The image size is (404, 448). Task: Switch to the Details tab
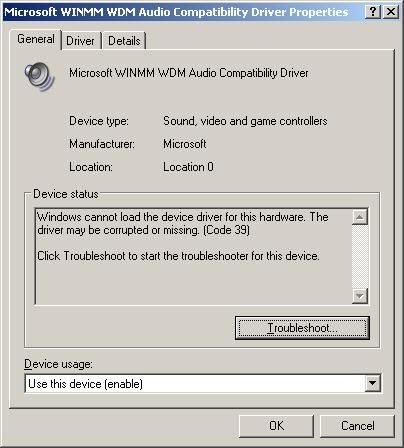click(x=124, y=41)
